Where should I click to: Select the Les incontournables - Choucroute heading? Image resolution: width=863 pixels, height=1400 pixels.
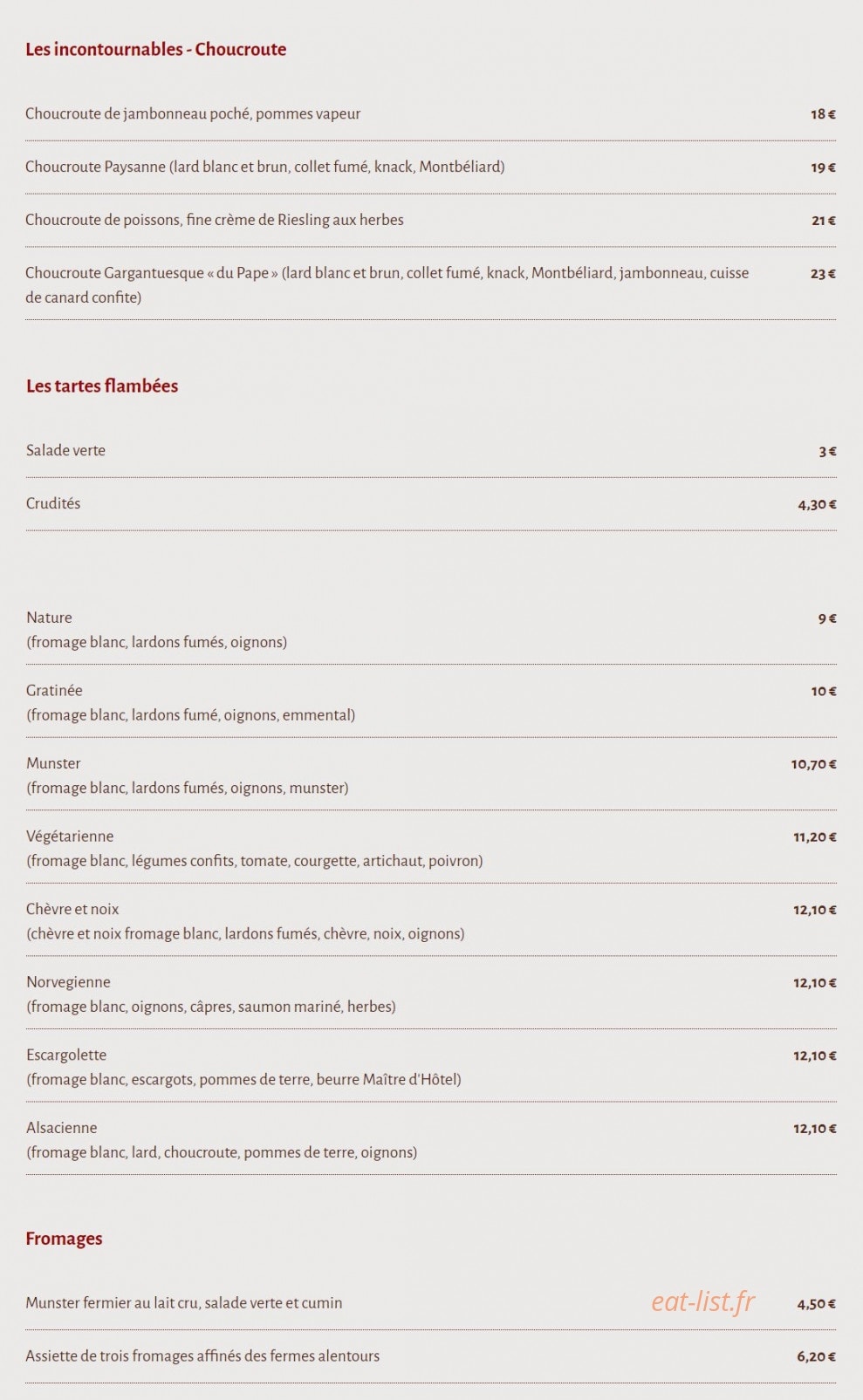coord(155,50)
